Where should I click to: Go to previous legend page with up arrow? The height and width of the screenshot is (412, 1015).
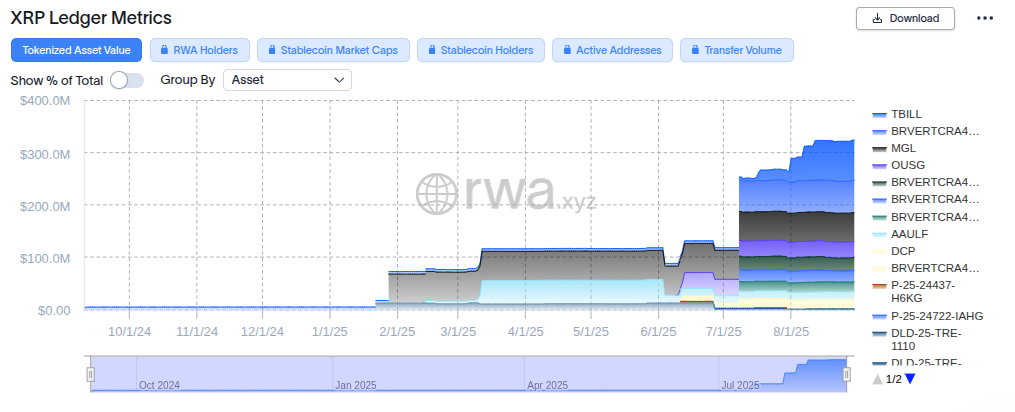point(878,379)
